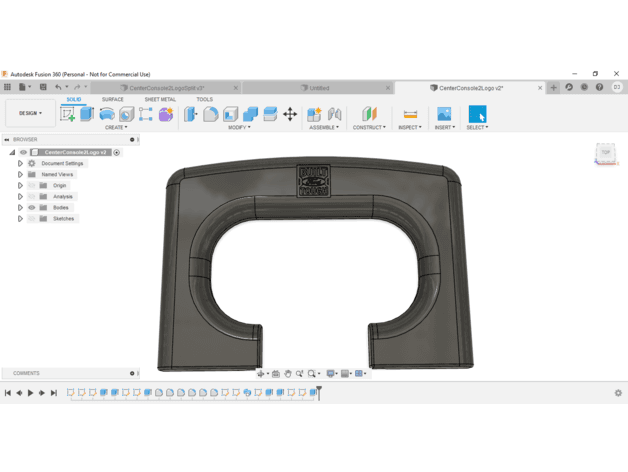Viewport: 628px width, 472px height.
Task: Select the Create Form tool
Action: pyautogui.click(x=166, y=114)
